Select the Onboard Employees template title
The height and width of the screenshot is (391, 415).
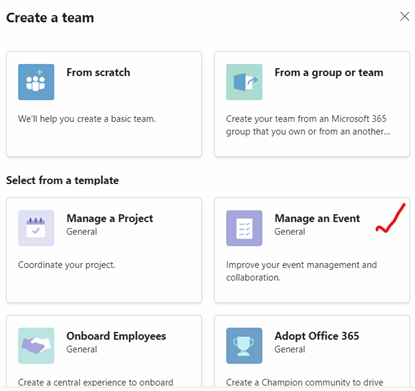116,336
